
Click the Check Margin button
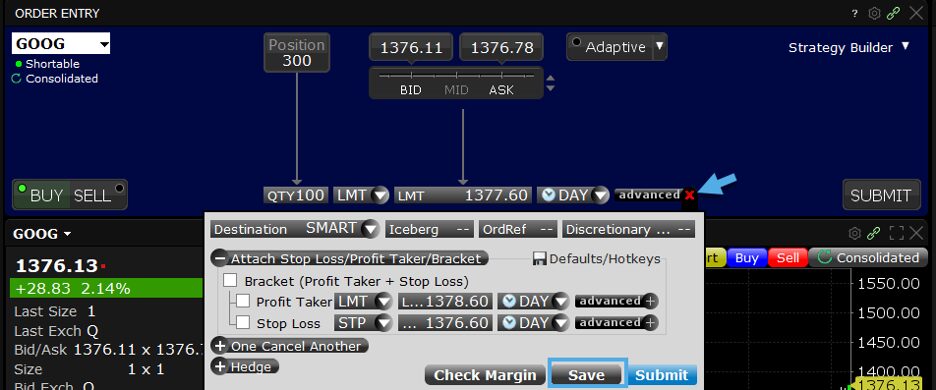coord(485,375)
